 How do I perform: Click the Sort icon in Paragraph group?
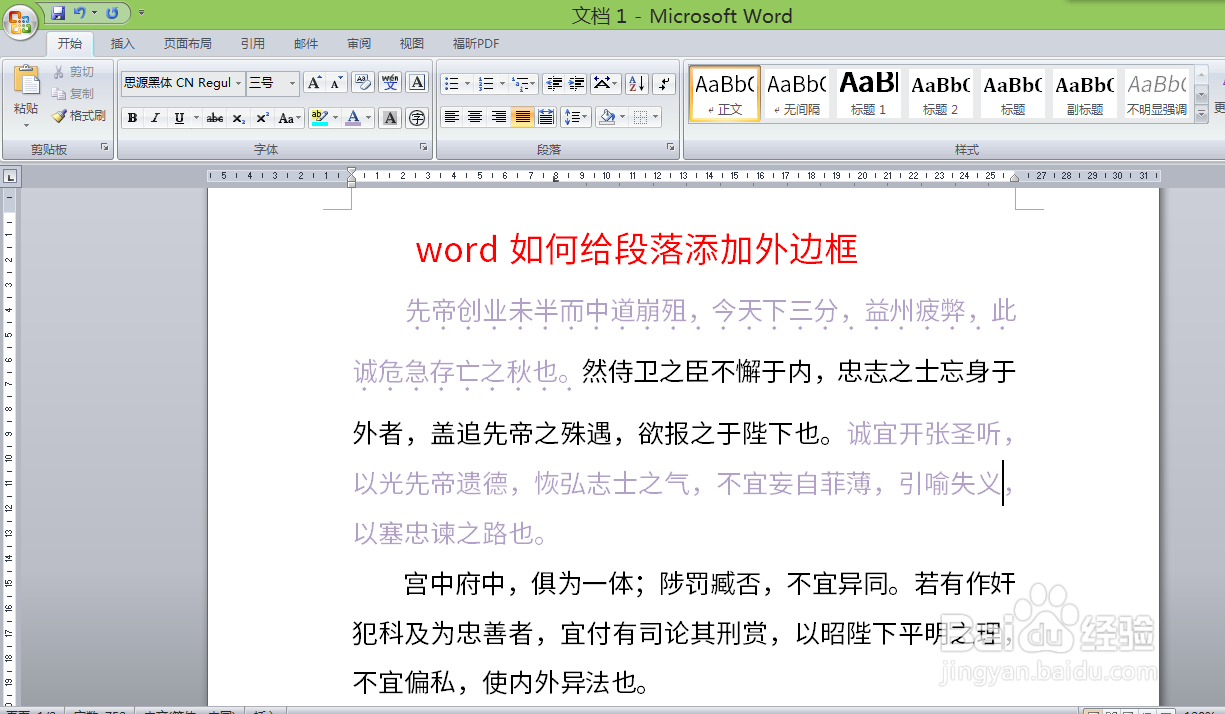point(636,83)
